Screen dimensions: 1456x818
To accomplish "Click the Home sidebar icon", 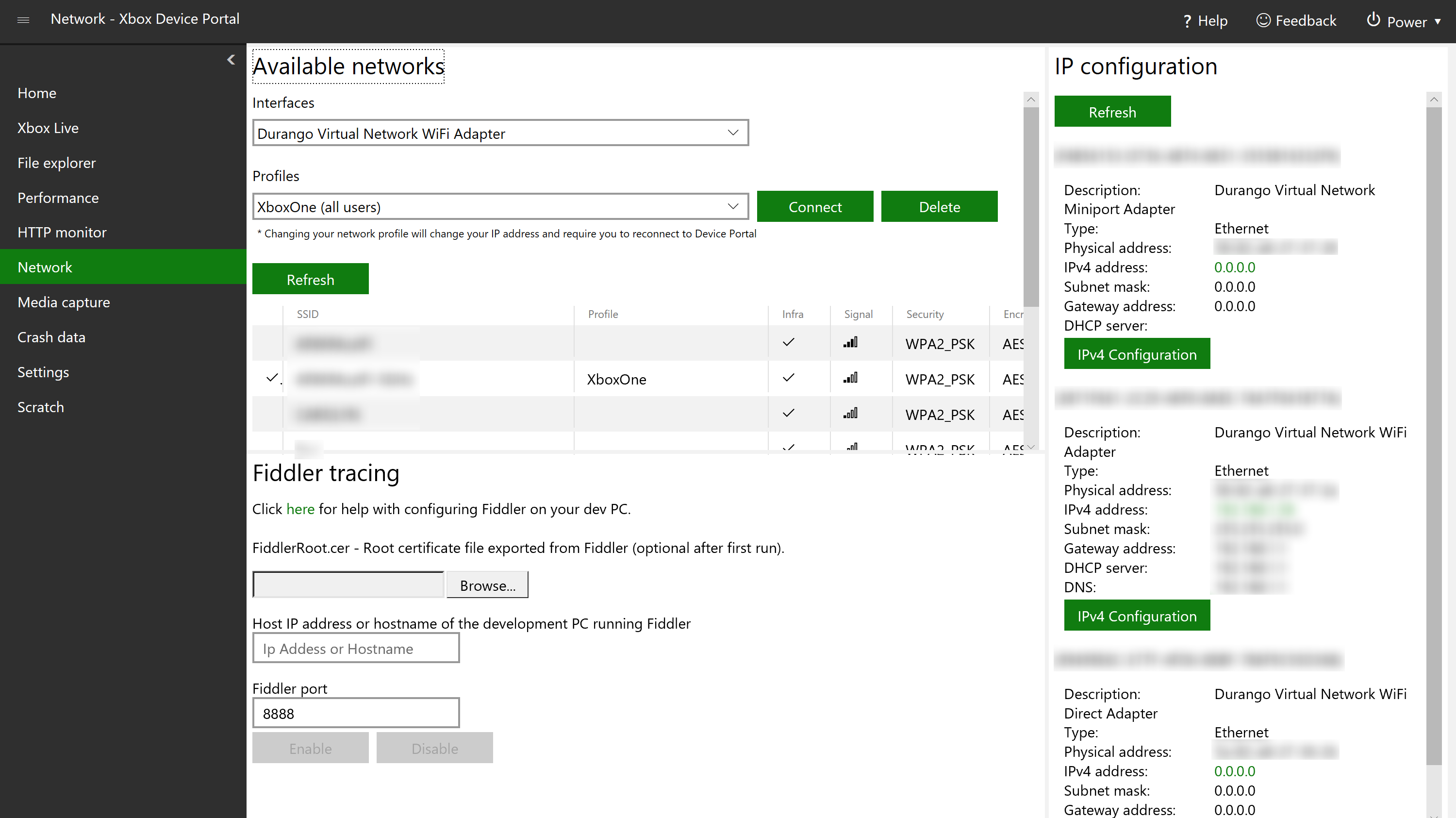I will [37, 92].
